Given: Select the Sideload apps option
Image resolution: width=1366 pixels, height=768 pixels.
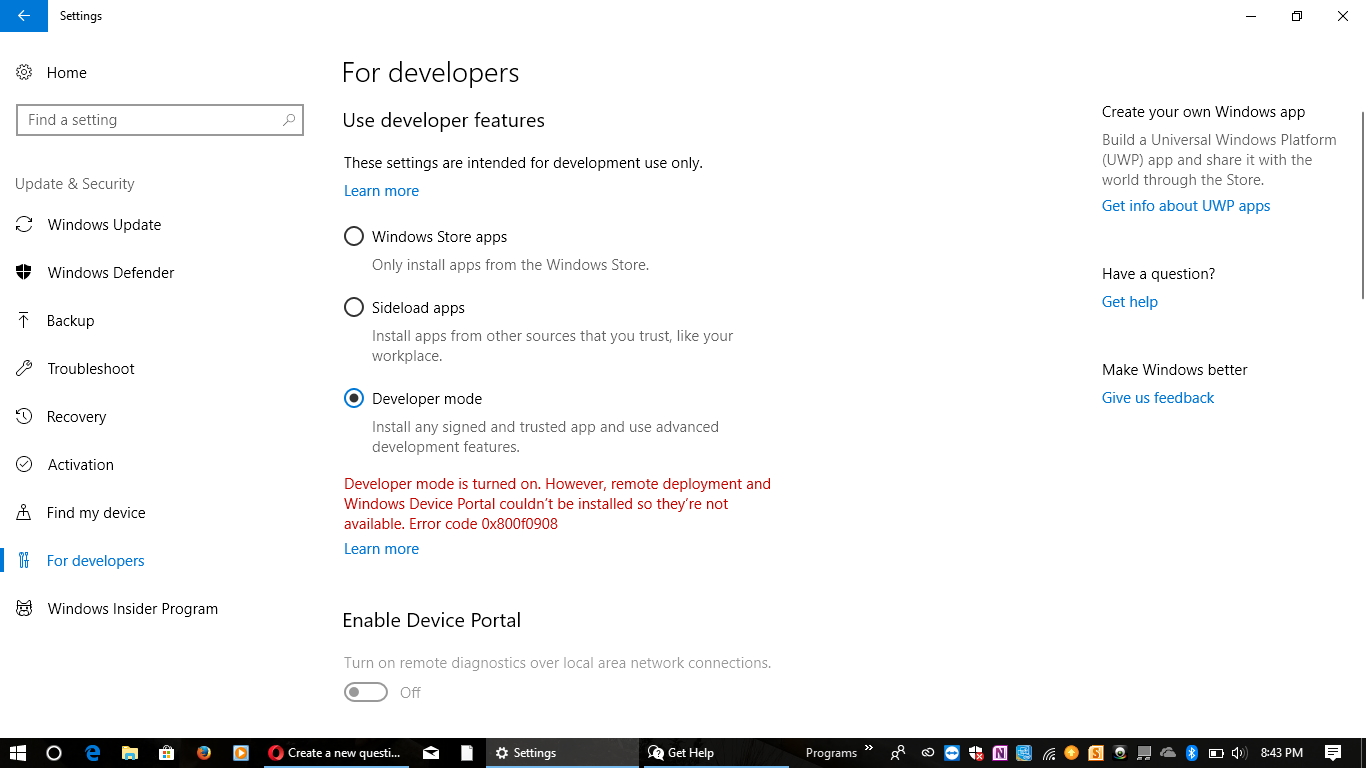Looking at the screenshot, I should [x=353, y=308].
